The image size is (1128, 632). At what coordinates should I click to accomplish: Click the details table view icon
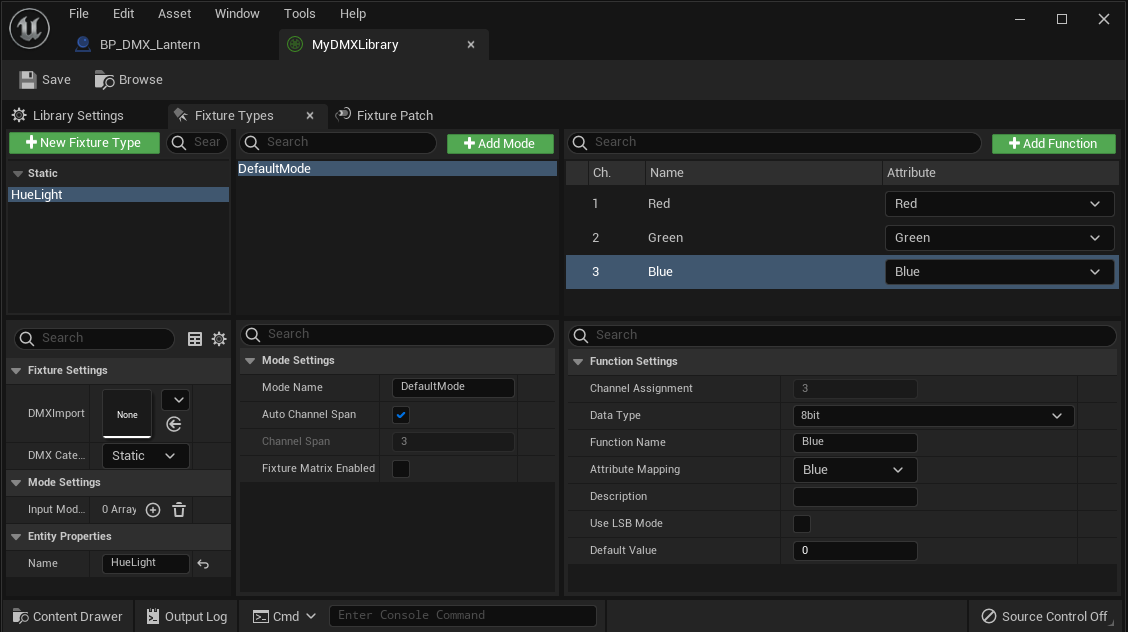195,339
